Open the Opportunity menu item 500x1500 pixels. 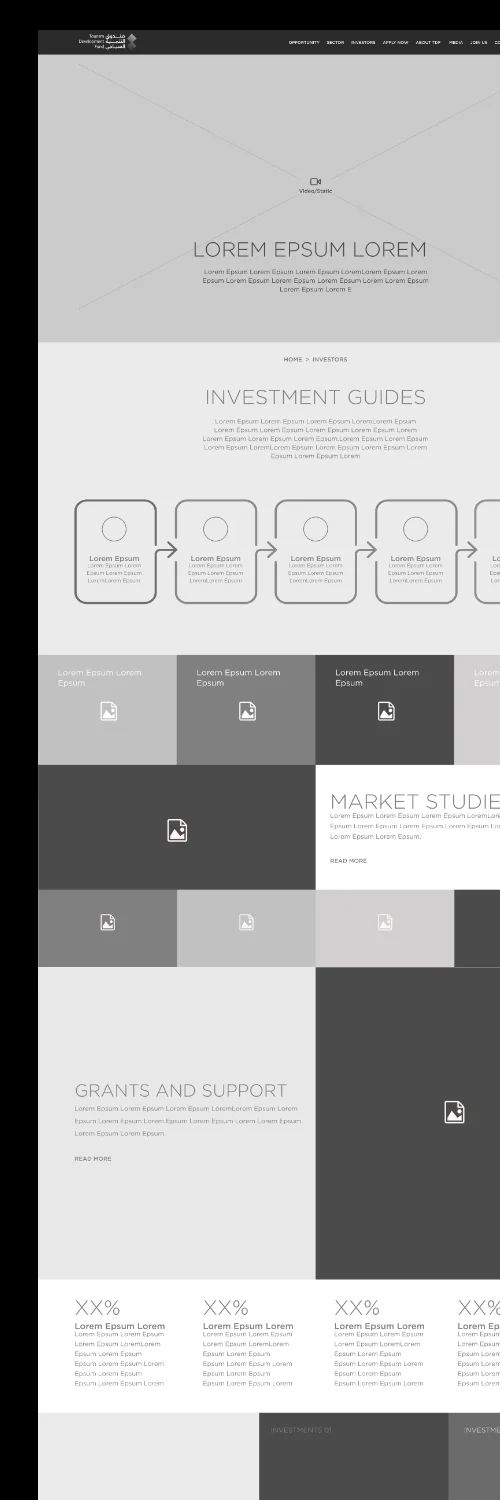click(304, 43)
